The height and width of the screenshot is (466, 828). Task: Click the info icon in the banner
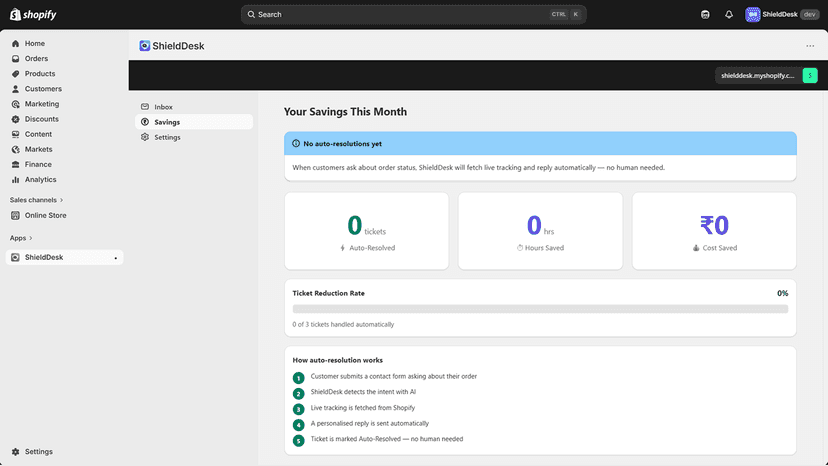coord(296,144)
